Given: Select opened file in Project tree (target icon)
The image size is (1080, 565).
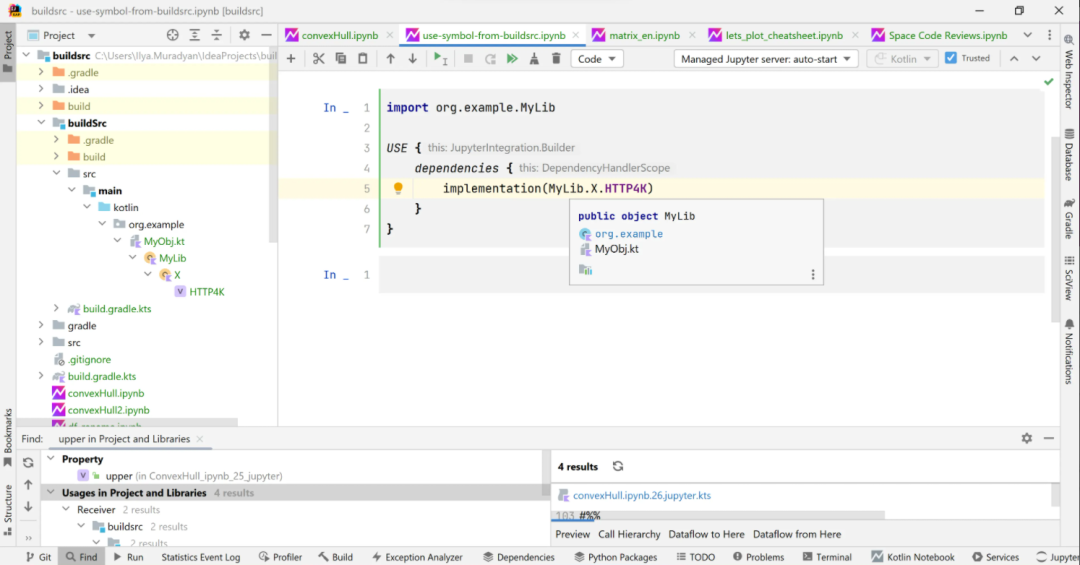Looking at the screenshot, I should point(172,35).
